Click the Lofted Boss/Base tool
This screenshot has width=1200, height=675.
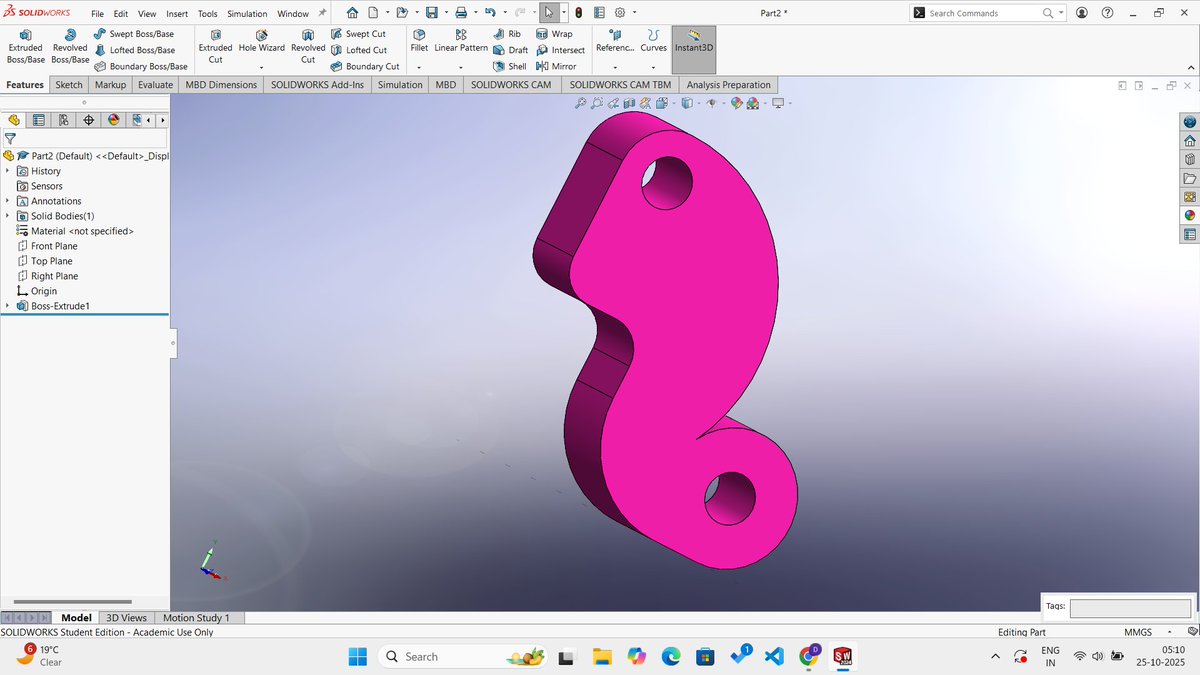[x=134, y=50]
